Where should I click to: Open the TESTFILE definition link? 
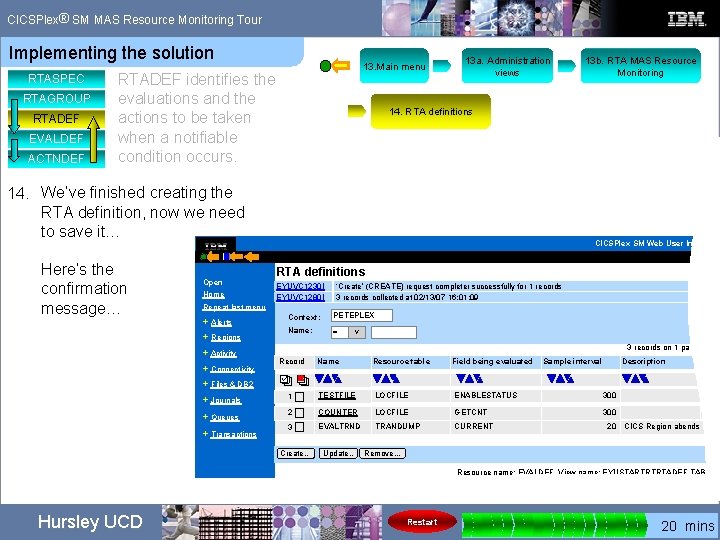(x=337, y=395)
